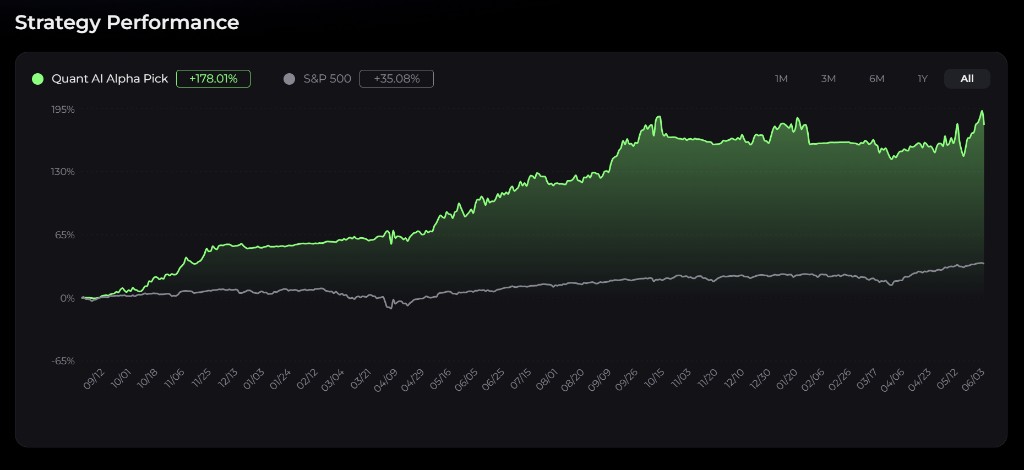Click the 01/24 date on x-axis
Viewport: 1024px width, 470px height.
coord(280,380)
